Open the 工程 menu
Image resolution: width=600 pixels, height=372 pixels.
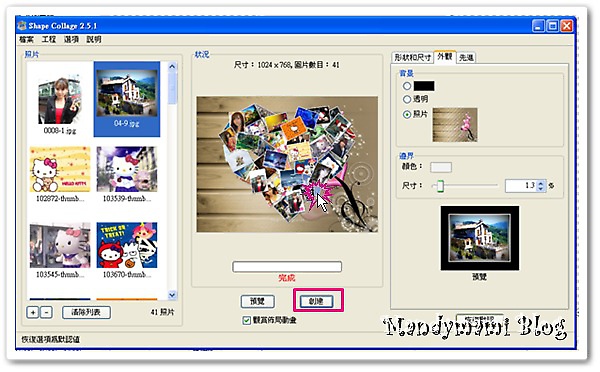click(49, 39)
